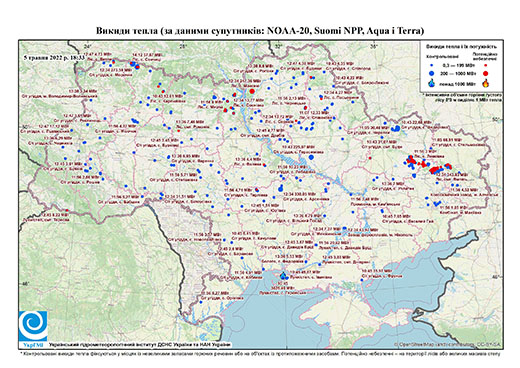Pick the small red dot legend symbol
The image size is (520, 368).
pyautogui.click(x=485, y=65)
